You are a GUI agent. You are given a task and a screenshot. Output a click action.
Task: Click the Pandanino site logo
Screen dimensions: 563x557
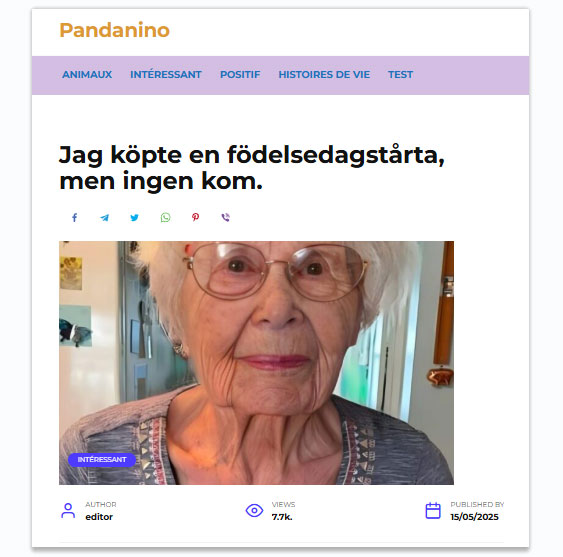[x=114, y=30]
